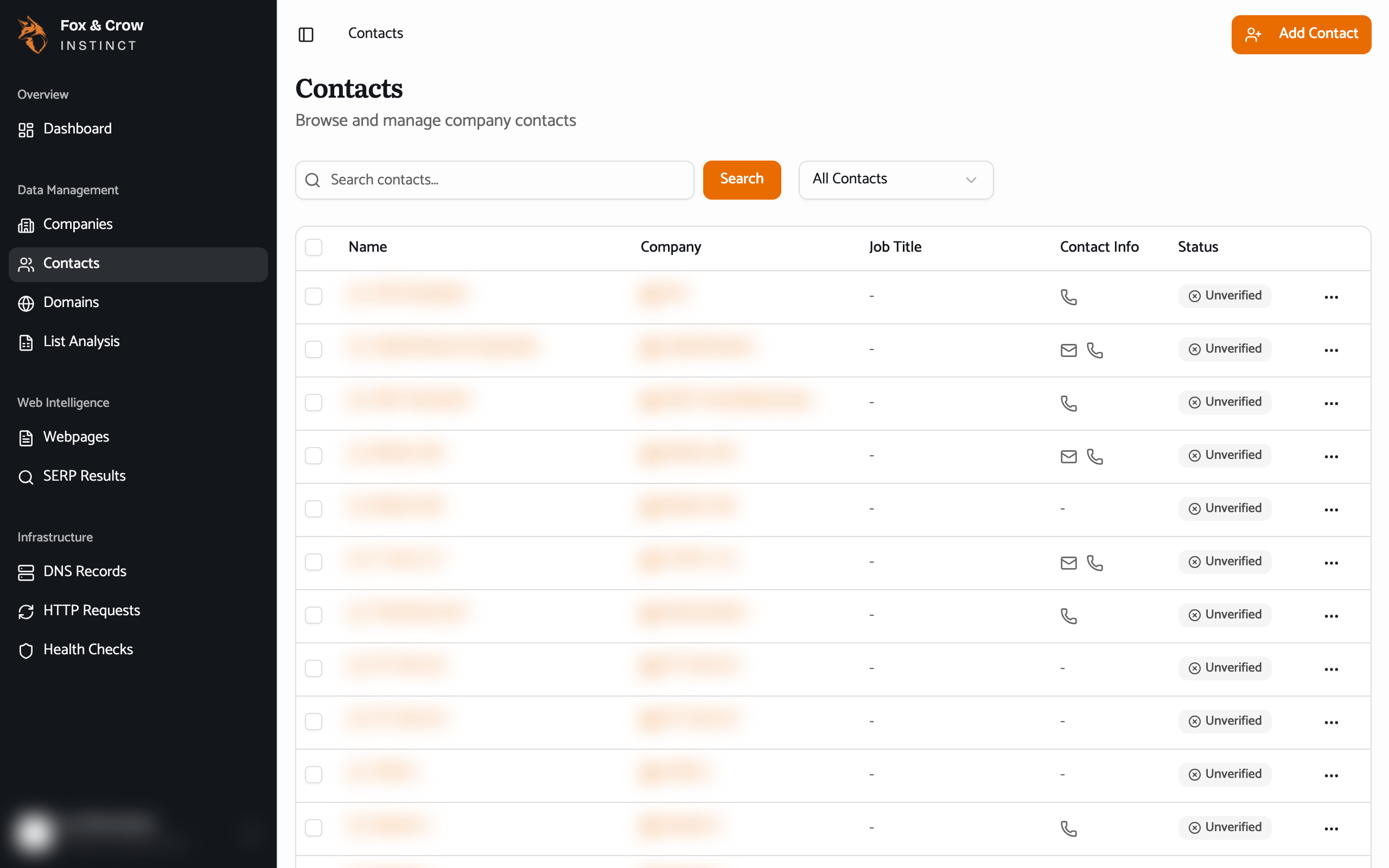Focus the Search contacts input field
Screen dimensions: 1389x868
coord(494,180)
